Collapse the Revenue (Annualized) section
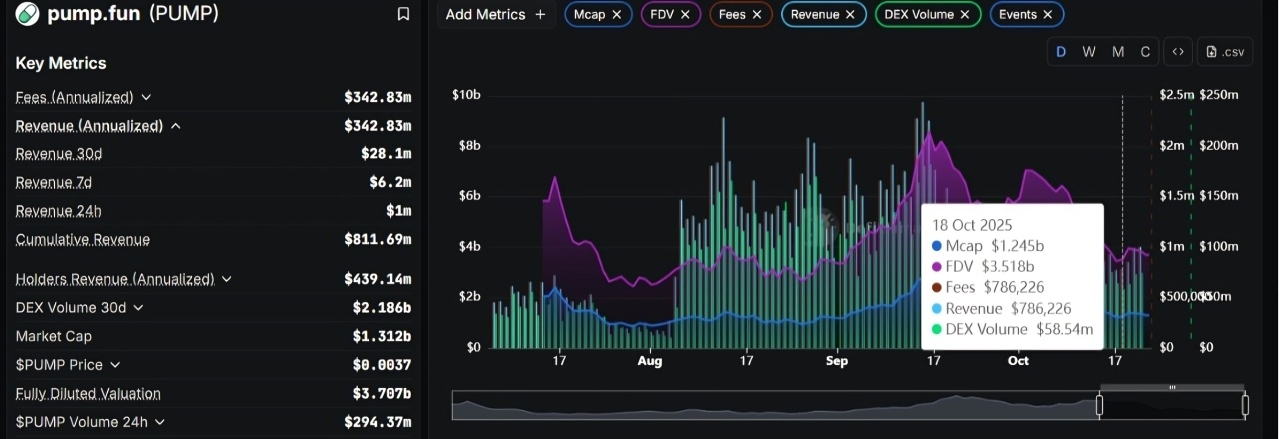Screen dimensions: 1279x439 click(176, 126)
